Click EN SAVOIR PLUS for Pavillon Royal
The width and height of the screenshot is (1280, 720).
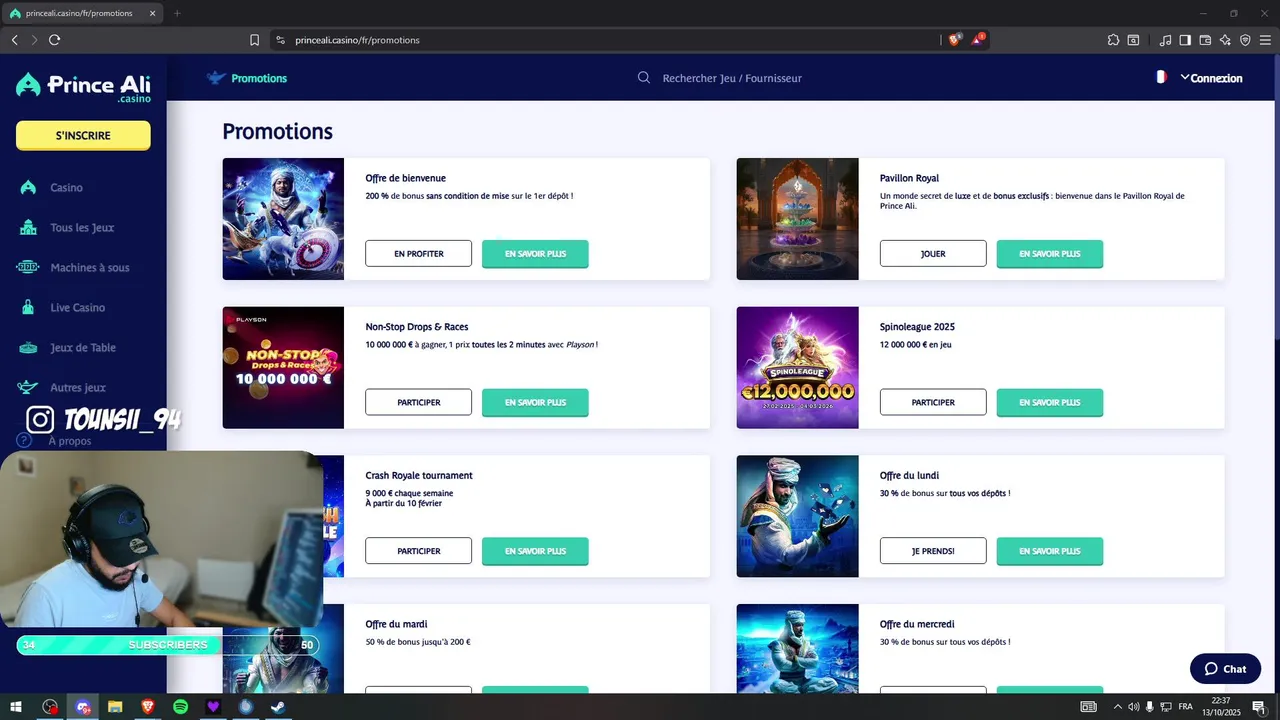click(1050, 254)
